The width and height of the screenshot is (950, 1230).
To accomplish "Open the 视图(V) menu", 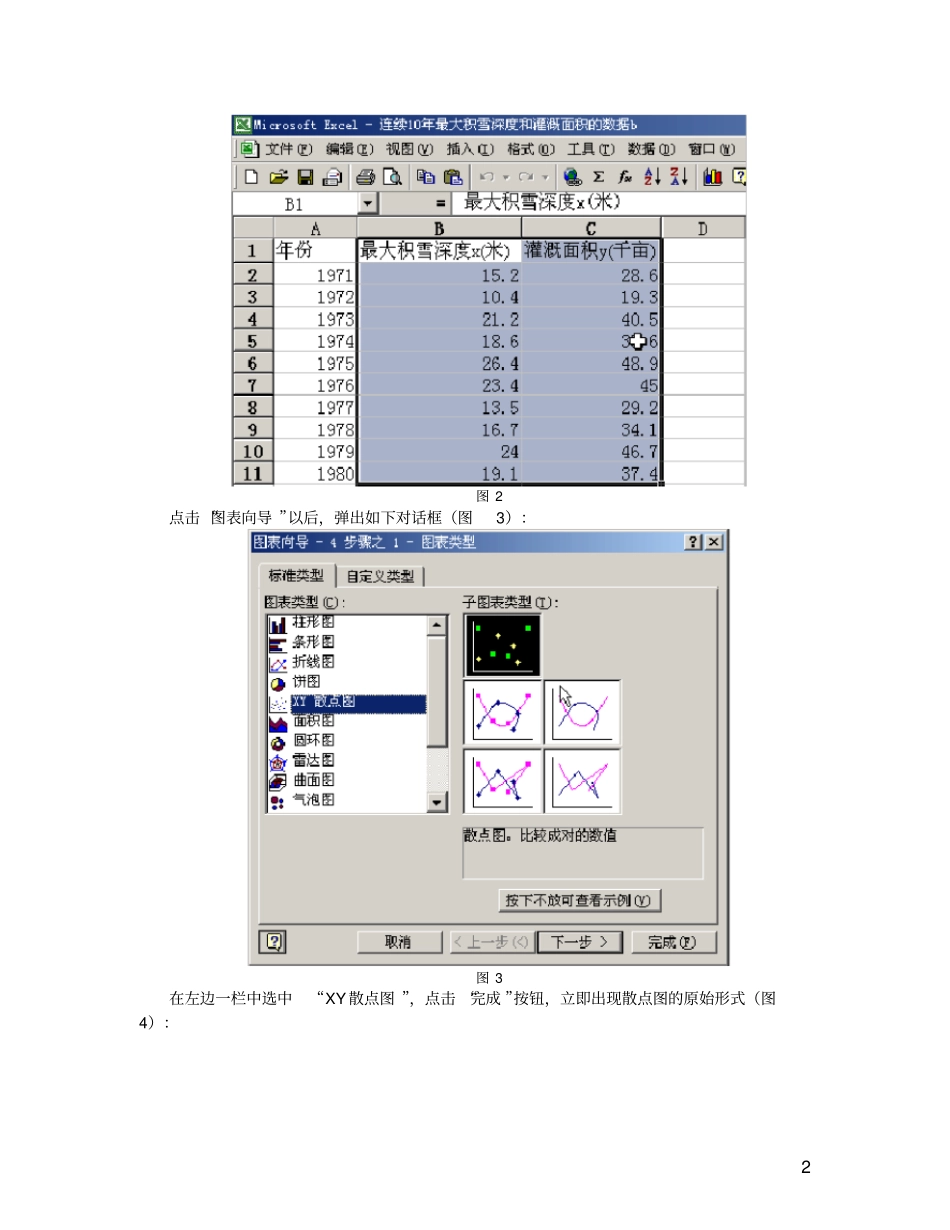I will pos(410,150).
